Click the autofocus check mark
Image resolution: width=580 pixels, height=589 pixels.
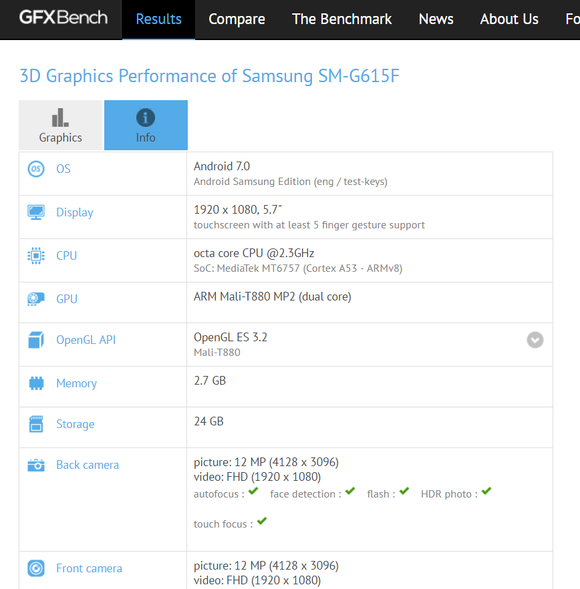(253, 491)
